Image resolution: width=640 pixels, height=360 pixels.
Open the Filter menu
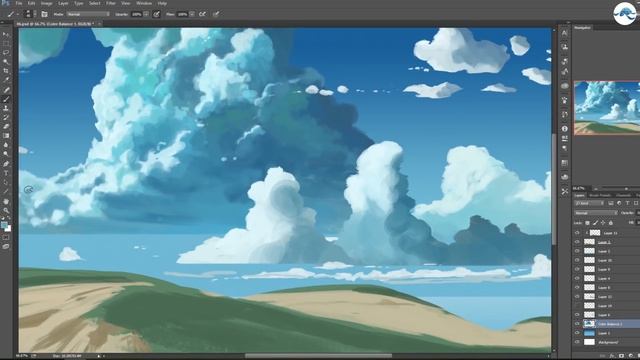click(111, 3)
